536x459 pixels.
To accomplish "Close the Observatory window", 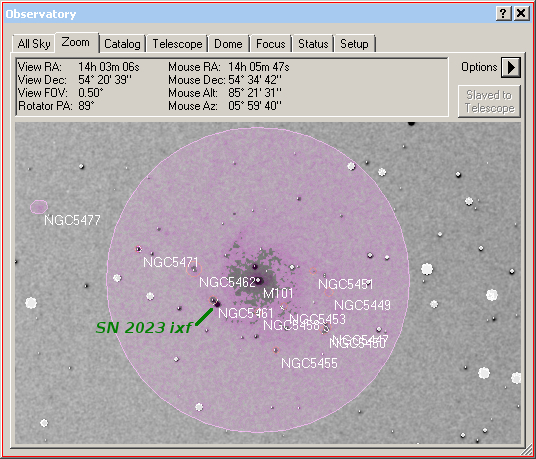I will [521, 13].
